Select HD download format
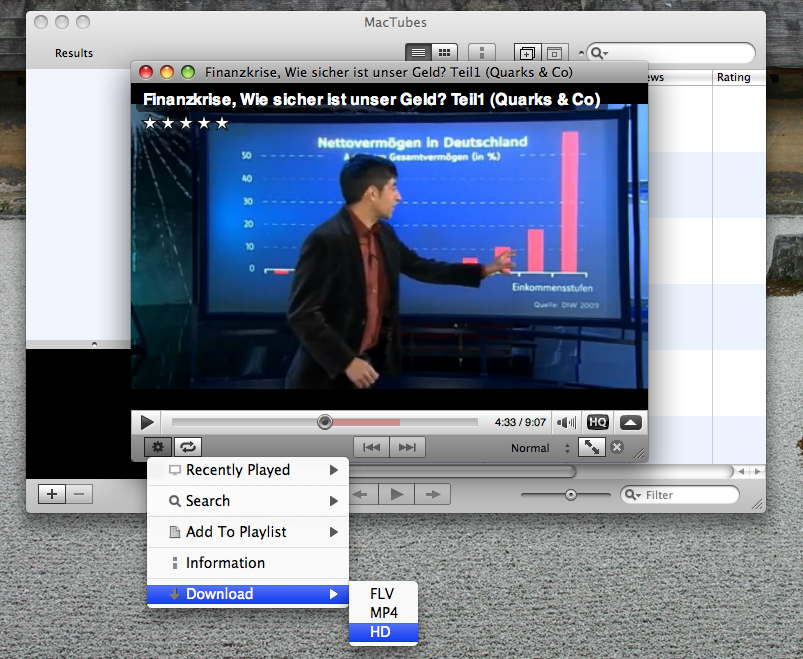803x659 pixels. click(381, 632)
